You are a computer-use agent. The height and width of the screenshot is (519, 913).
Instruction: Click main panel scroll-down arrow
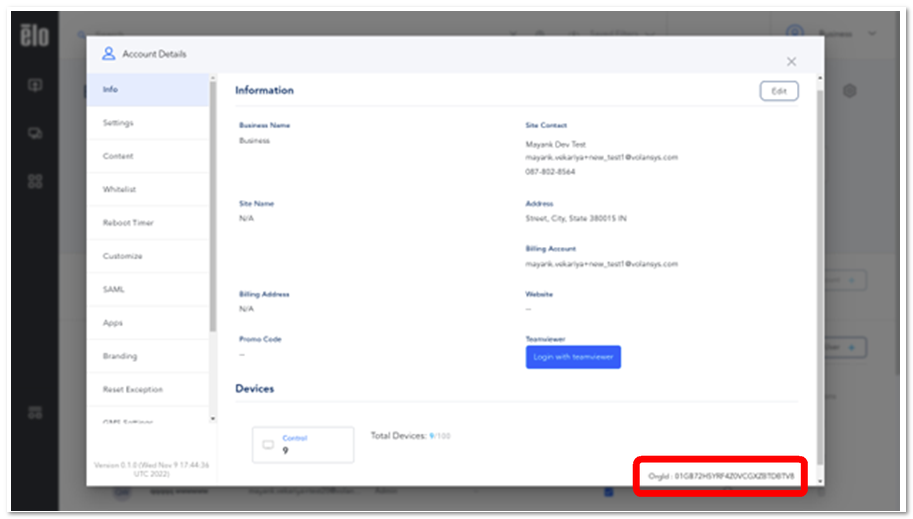[820, 481]
